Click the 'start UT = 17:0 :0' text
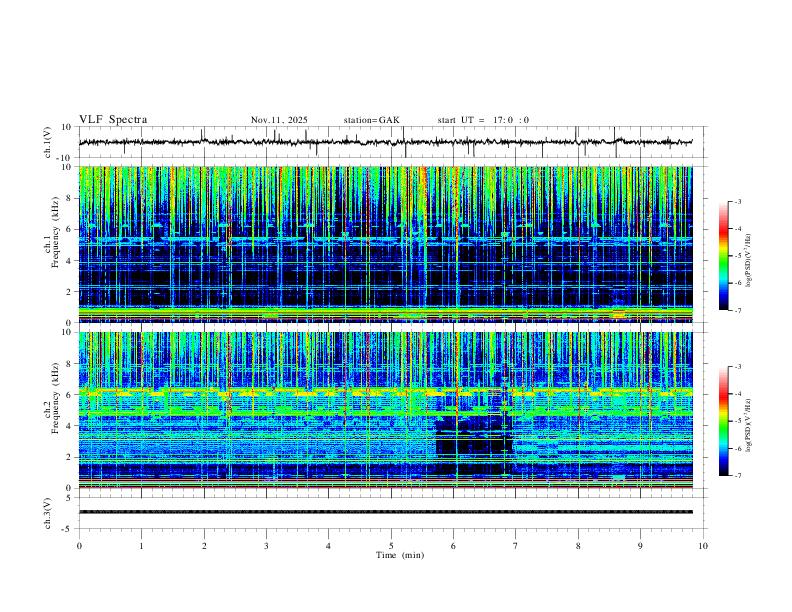This screenshot has width=792, height=612. (x=483, y=120)
